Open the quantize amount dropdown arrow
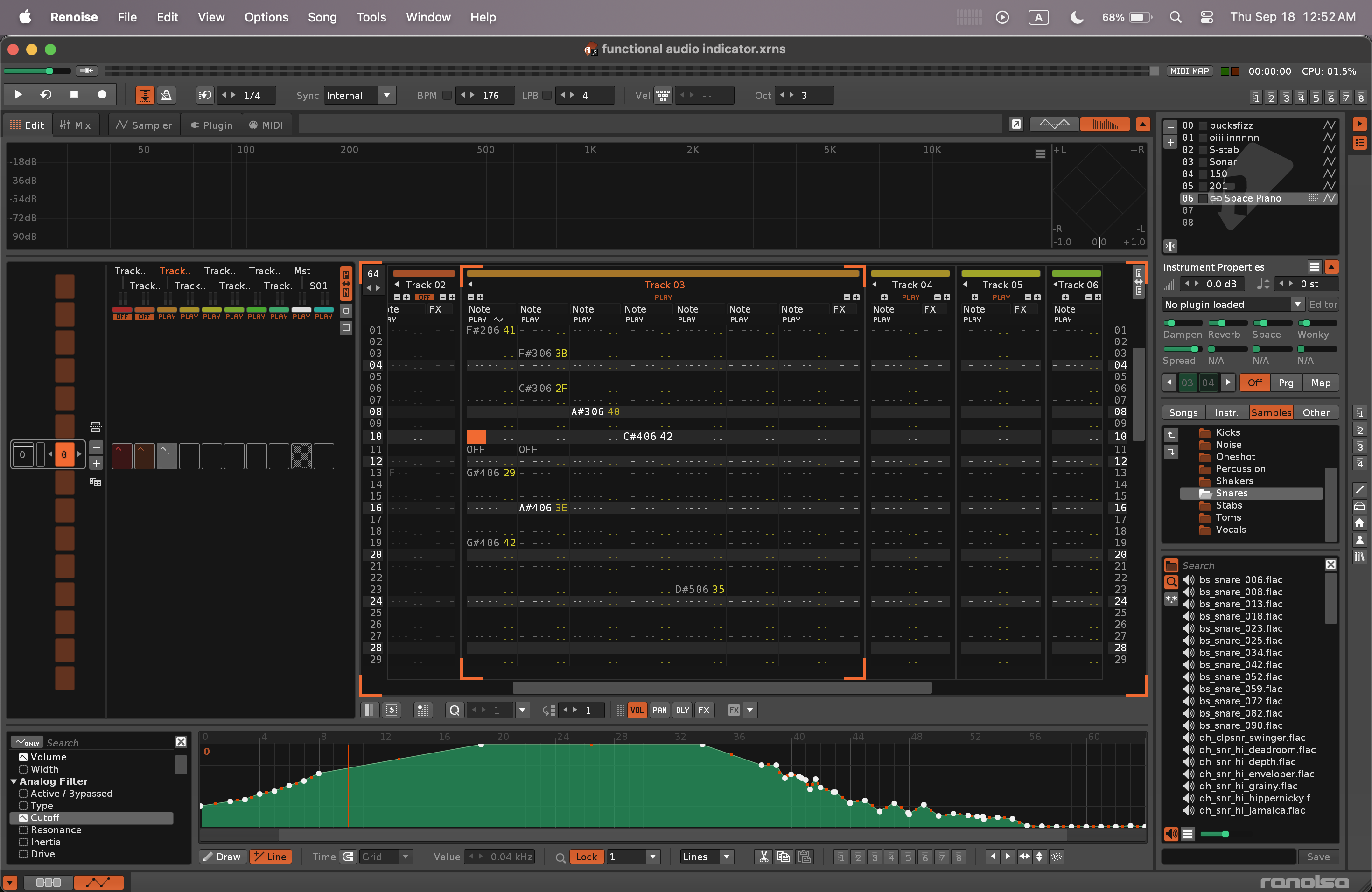Image resolution: width=1372 pixels, height=892 pixels. [x=522, y=711]
